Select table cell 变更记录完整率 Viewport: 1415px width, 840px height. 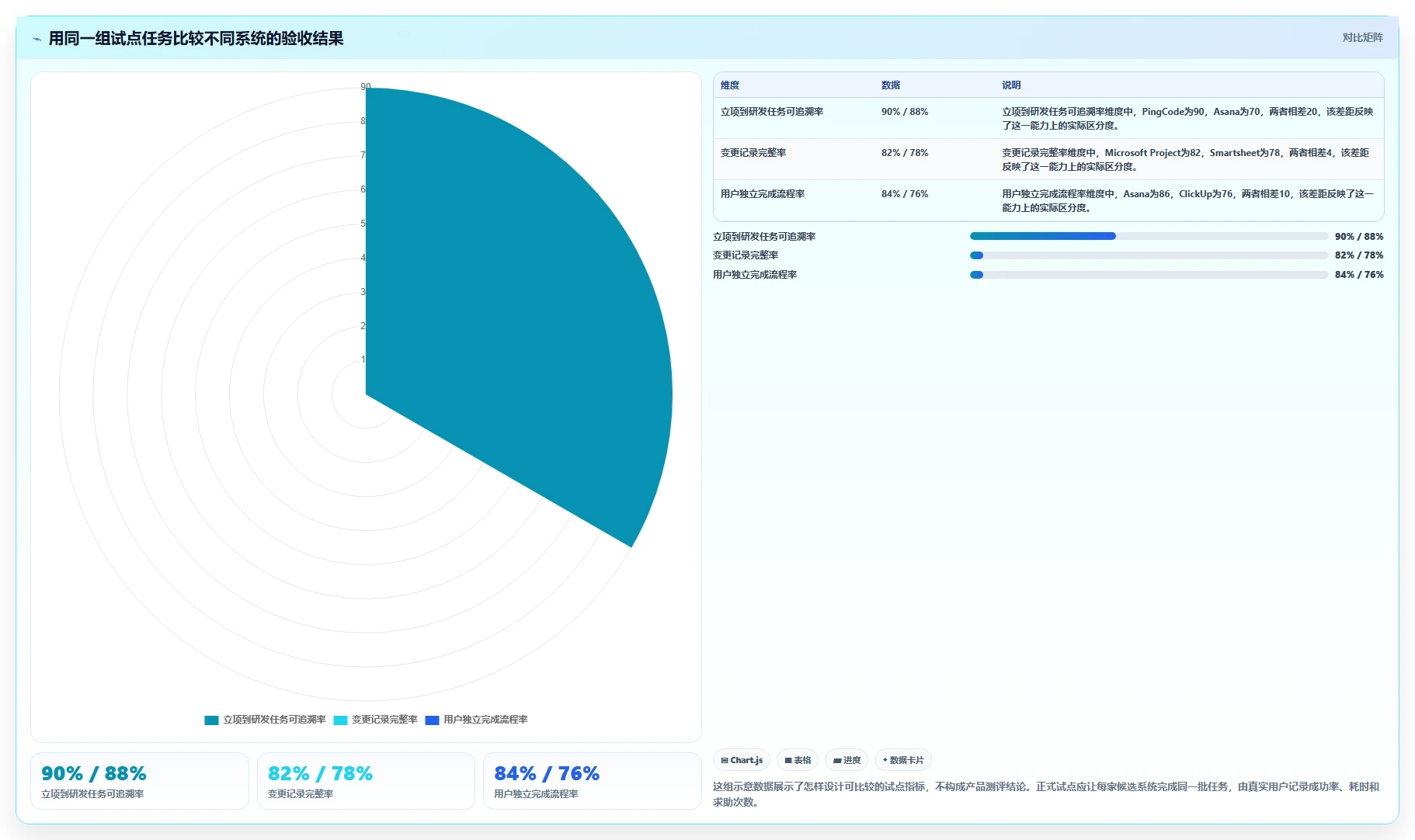click(x=753, y=153)
